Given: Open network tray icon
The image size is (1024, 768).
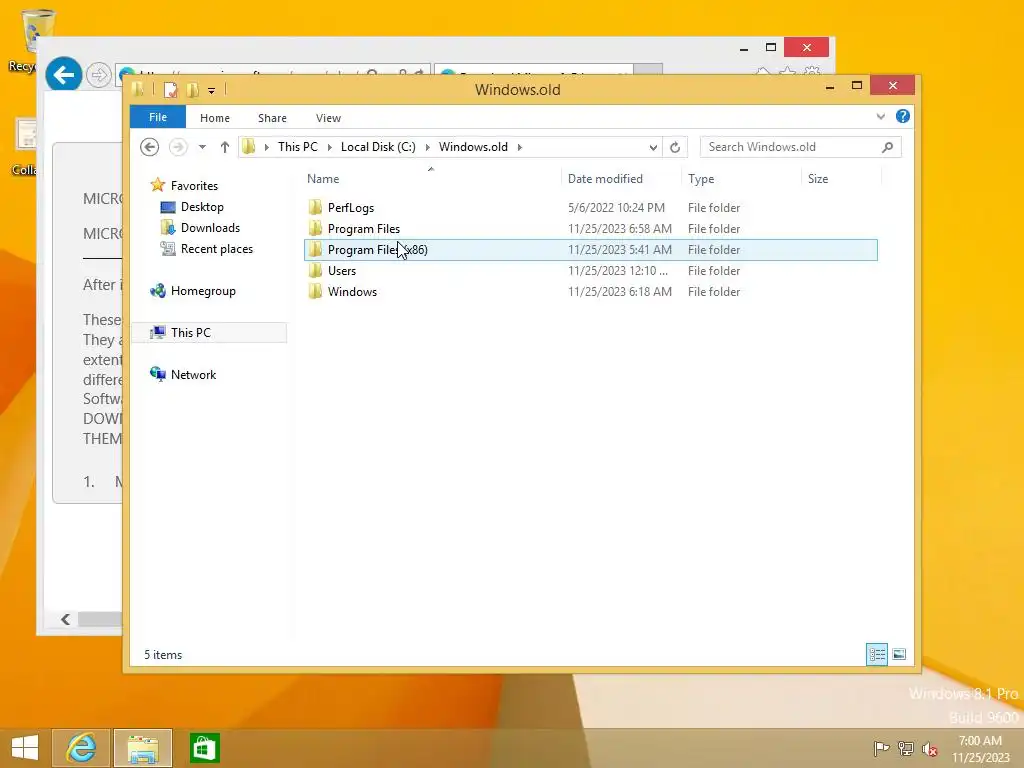Looking at the screenshot, I should (905, 748).
